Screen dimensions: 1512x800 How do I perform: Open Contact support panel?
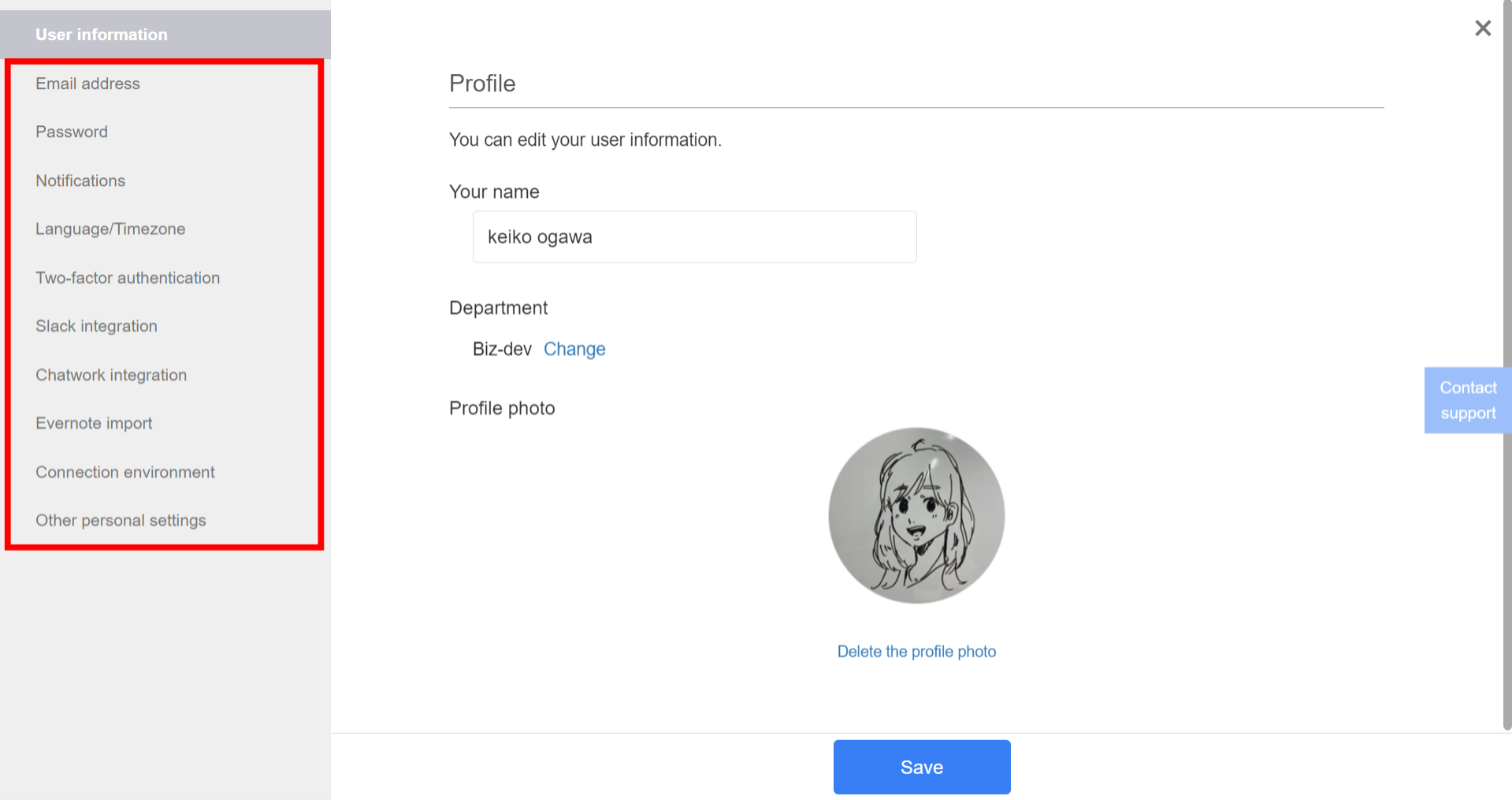(1467, 400)
